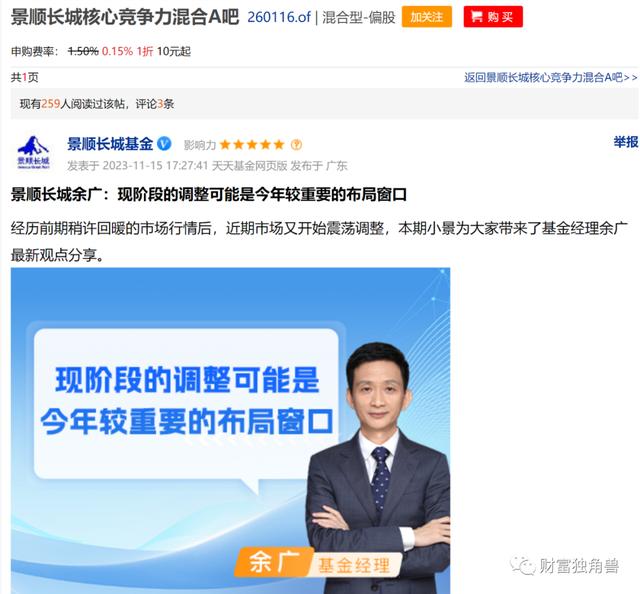The width and height of the screenshot is (640, 594).
Task: Click the 混合型-偏股 fund type label
Action: 358,17
